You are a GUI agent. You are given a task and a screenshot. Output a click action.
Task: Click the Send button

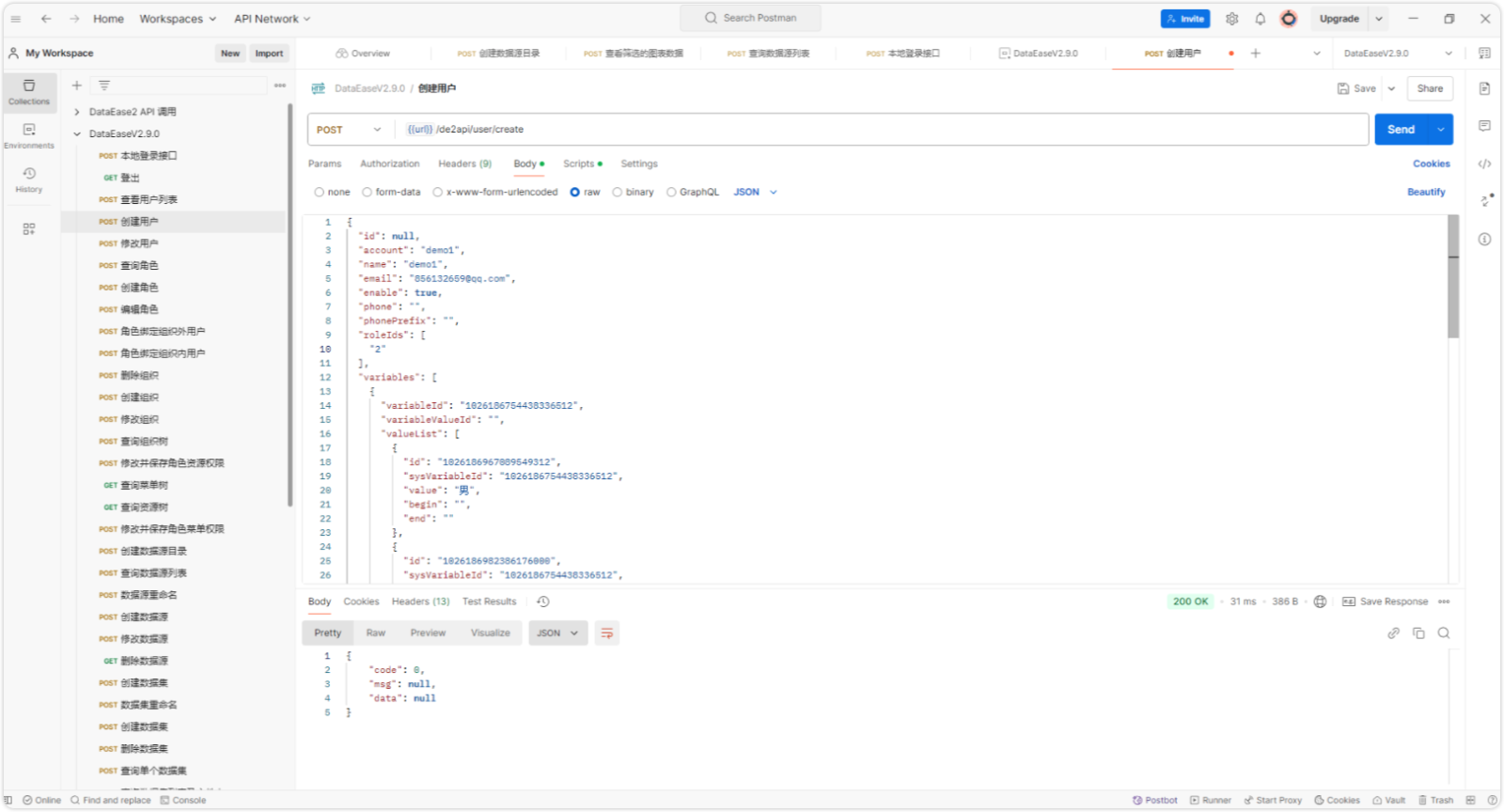coord(1402,130)
